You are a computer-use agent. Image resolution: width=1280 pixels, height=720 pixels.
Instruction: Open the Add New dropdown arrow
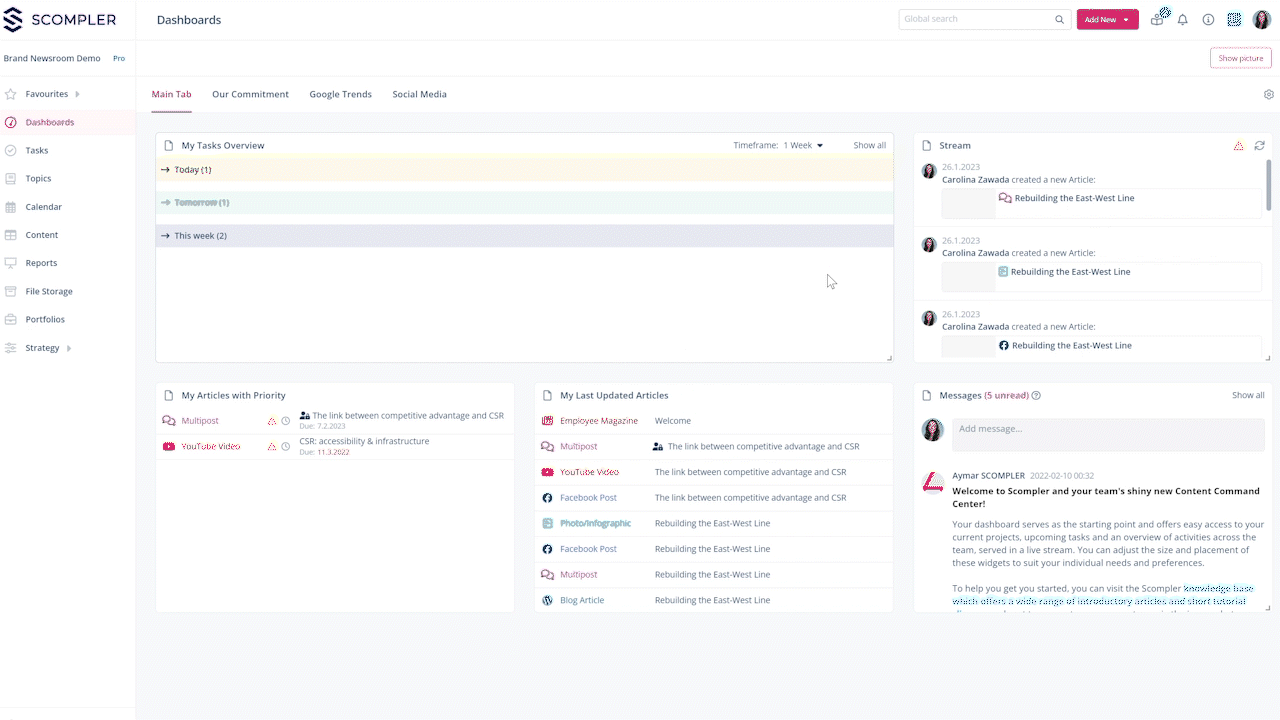coord(1126,20)
